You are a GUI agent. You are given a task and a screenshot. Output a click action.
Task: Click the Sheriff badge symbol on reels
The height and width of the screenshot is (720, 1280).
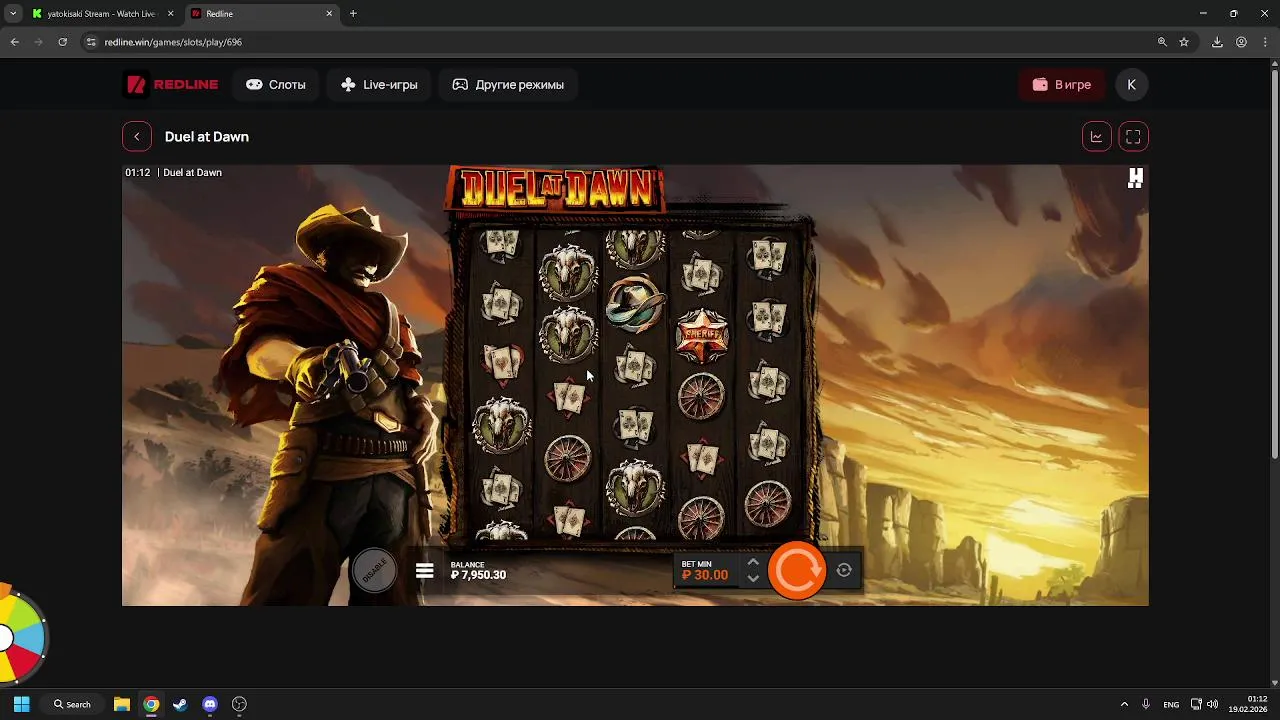701,336
